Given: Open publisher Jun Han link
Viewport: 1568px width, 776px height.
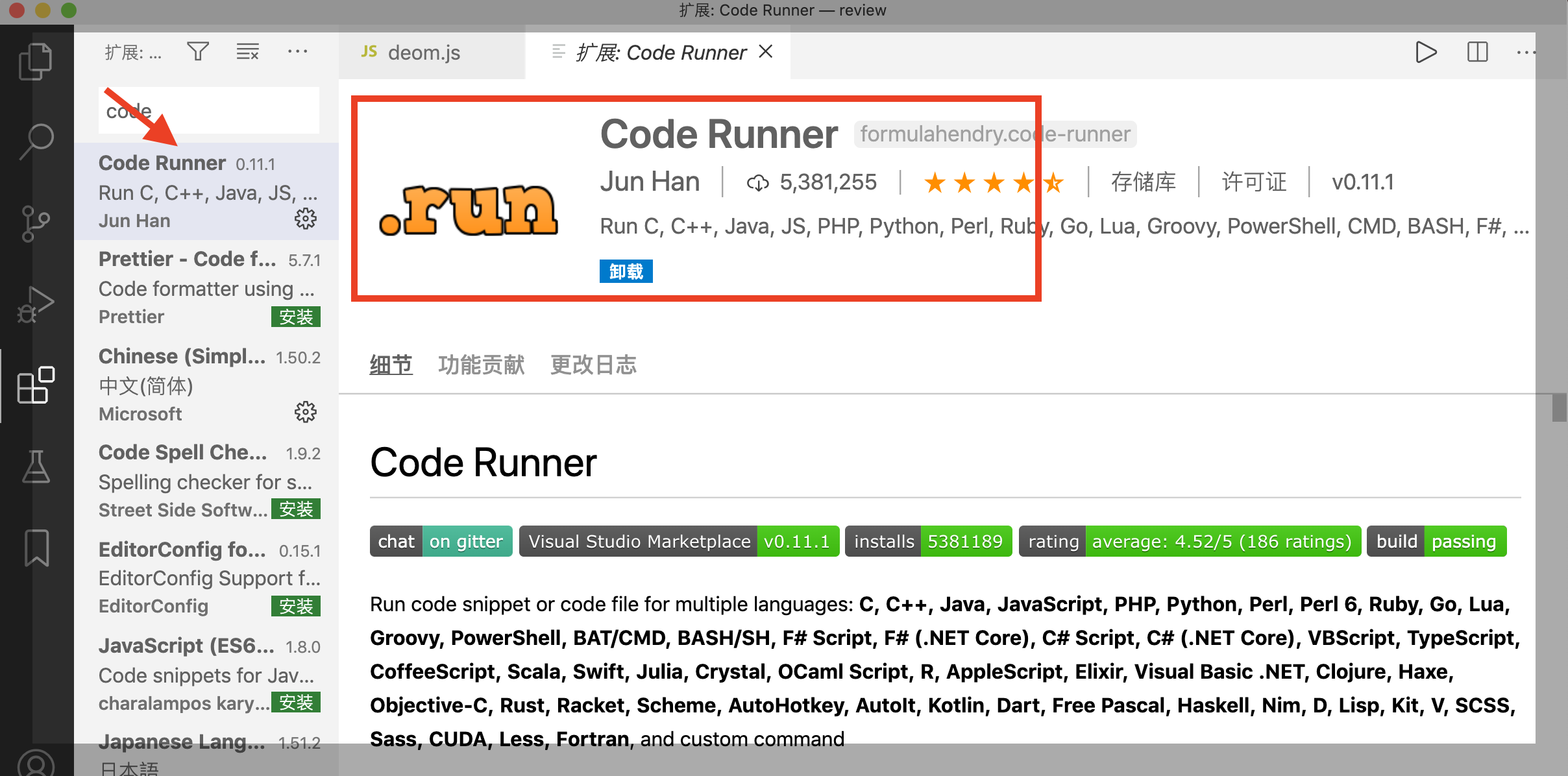Looking at the screenshot, I should coord(650,182).
